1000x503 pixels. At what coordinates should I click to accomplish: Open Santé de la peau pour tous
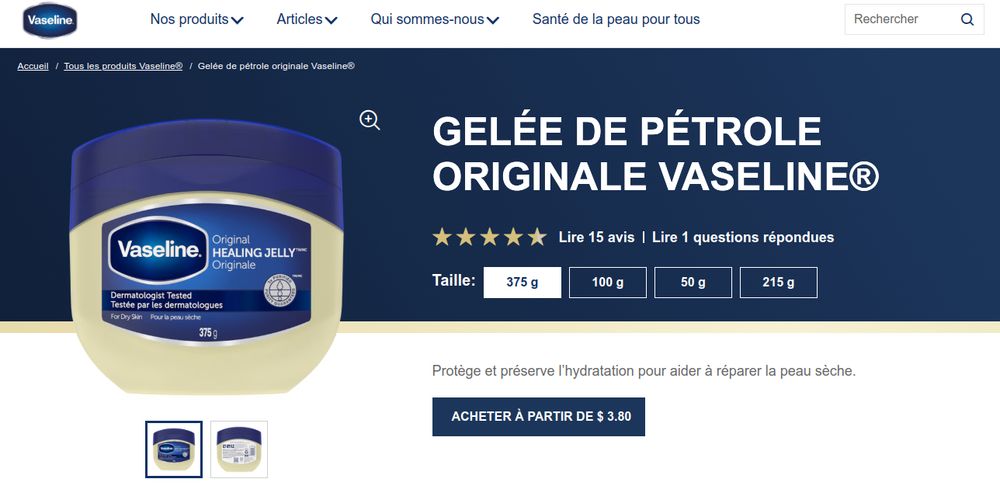click(x=616, y=19)
